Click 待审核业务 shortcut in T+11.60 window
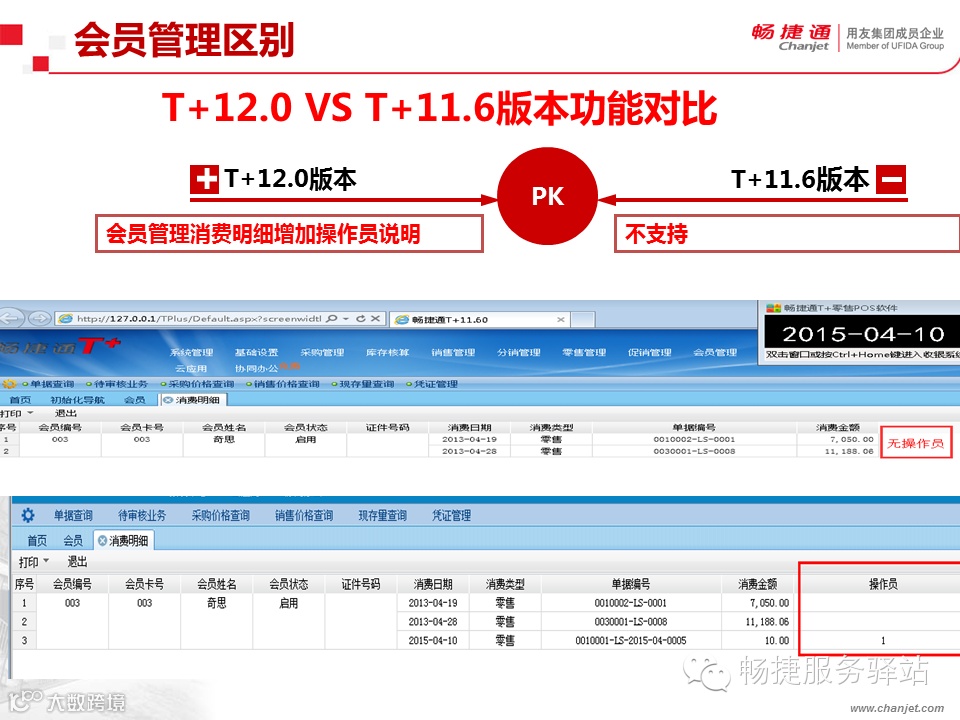The height and width of the screenshot is (720, 960). tap(121, 384)
